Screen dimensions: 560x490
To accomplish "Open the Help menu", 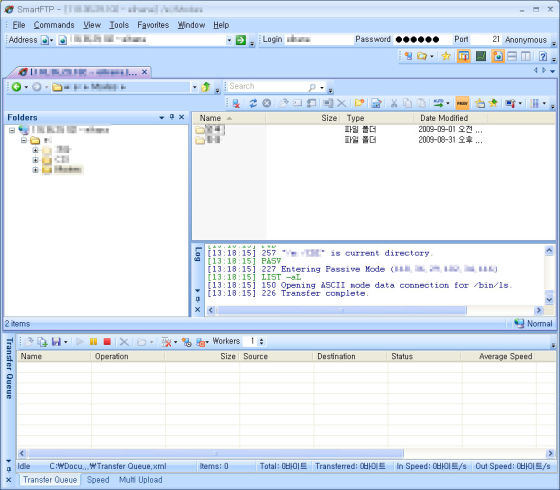I will click(x=221, y=25).
